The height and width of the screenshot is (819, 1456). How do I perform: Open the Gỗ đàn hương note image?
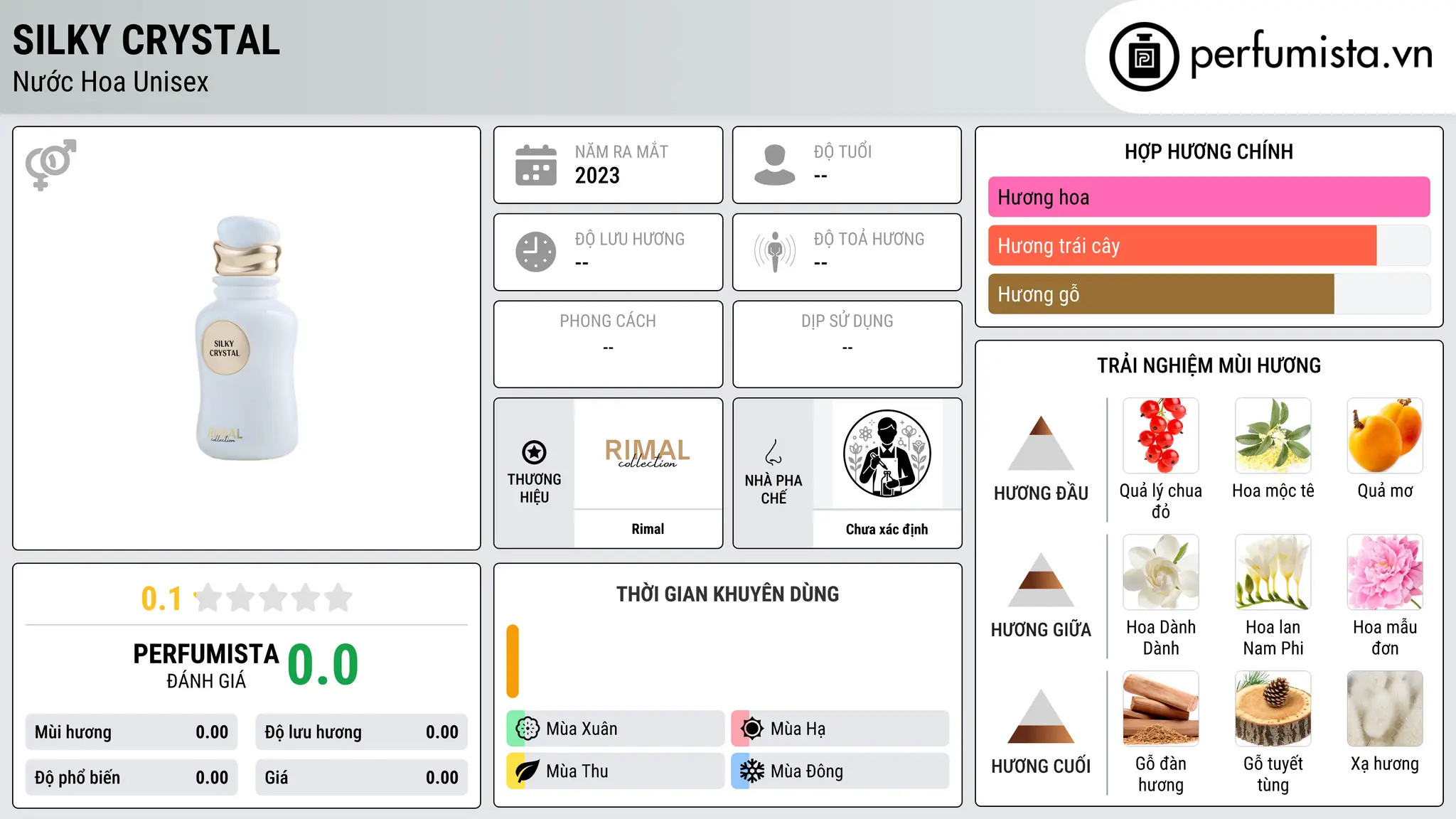click(1161, 709)
